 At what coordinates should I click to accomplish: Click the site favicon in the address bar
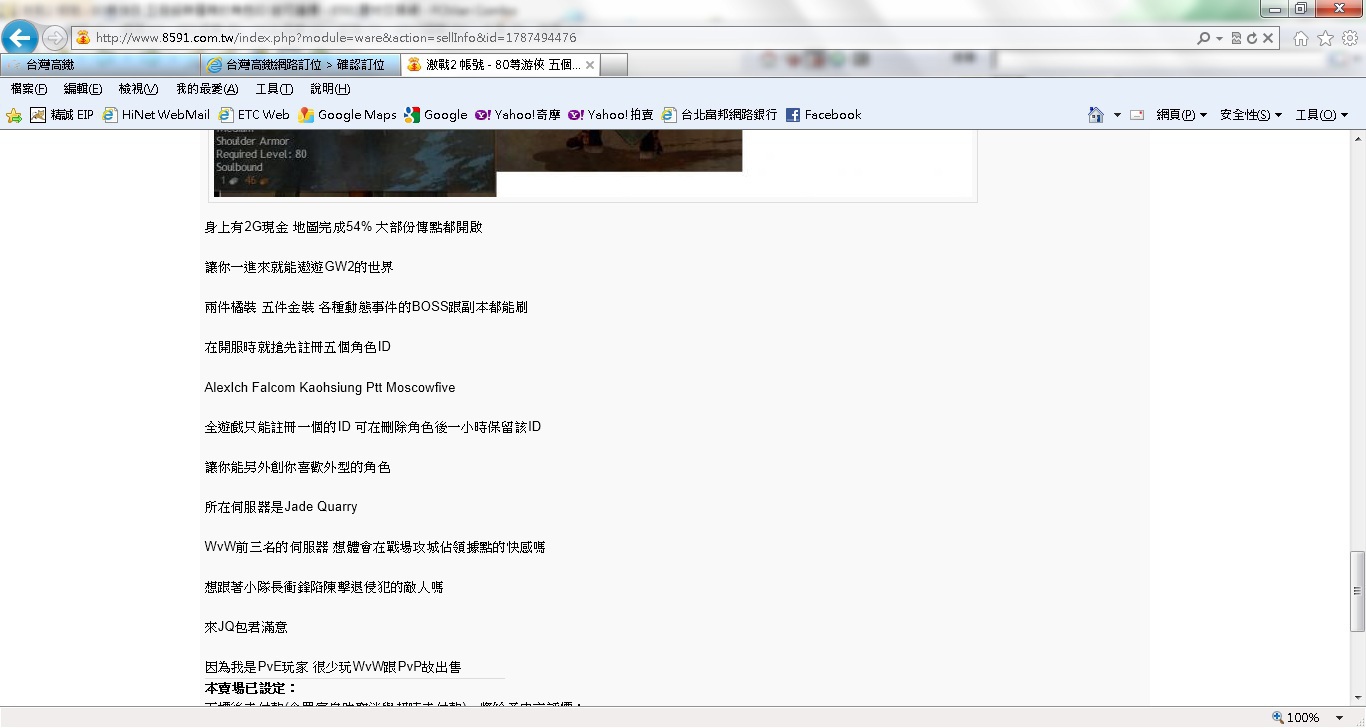click(x=83, y=38)
